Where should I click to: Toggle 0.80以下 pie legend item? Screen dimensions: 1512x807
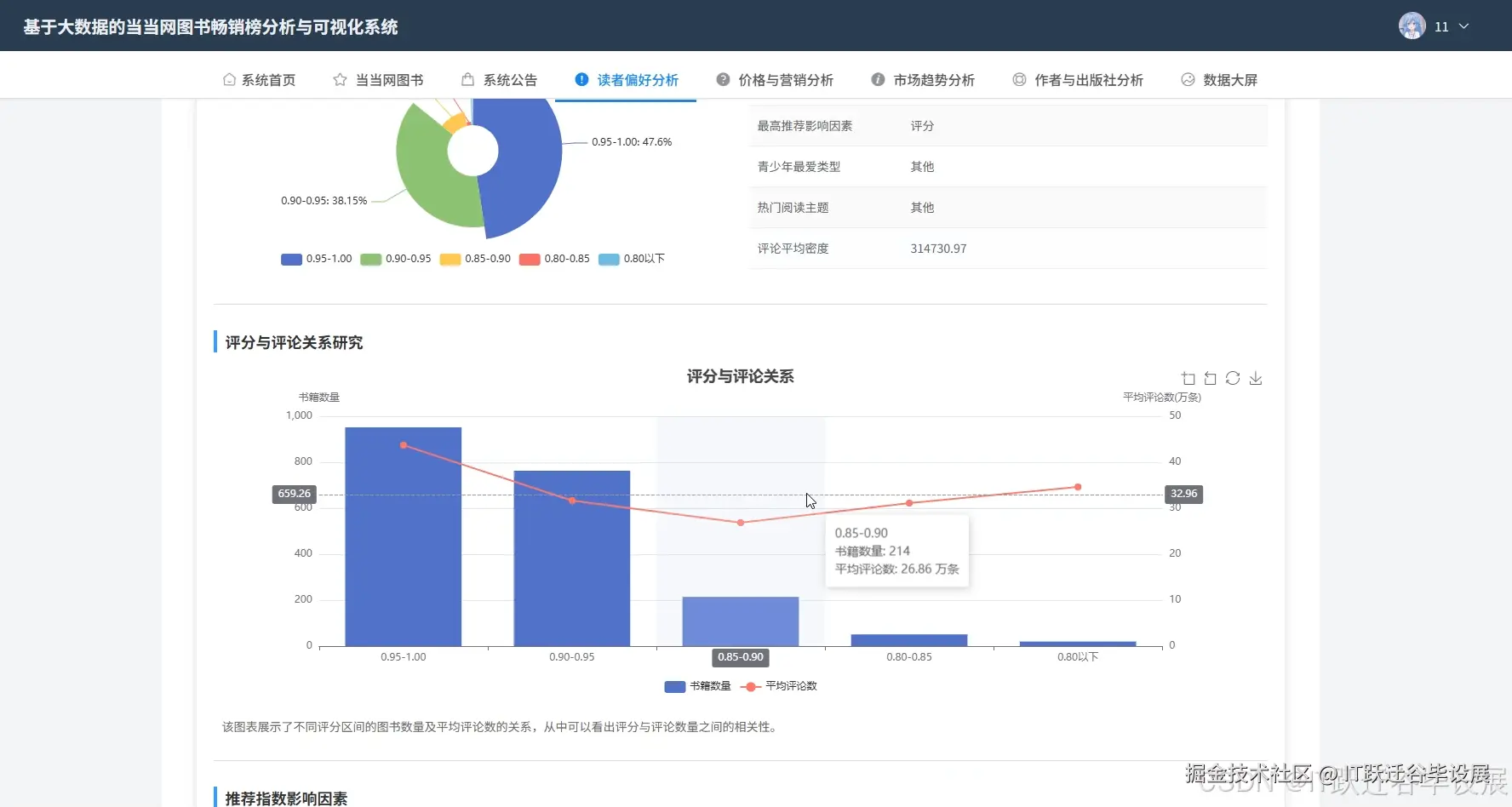tap(632, 259)
